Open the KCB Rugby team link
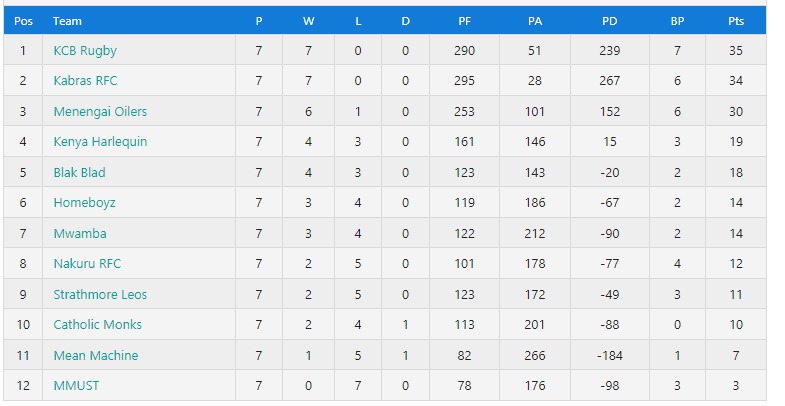The height and width of the screenshot is (406, 785). click(x=85, y=51)
